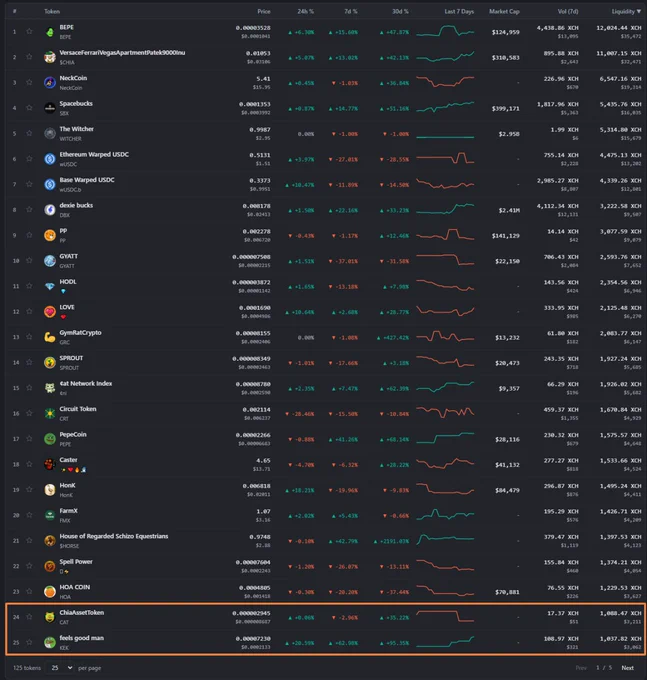This screenshot has height=680, width=647.
Task: Click the HODL diamond logo icon
Action: 50,286
